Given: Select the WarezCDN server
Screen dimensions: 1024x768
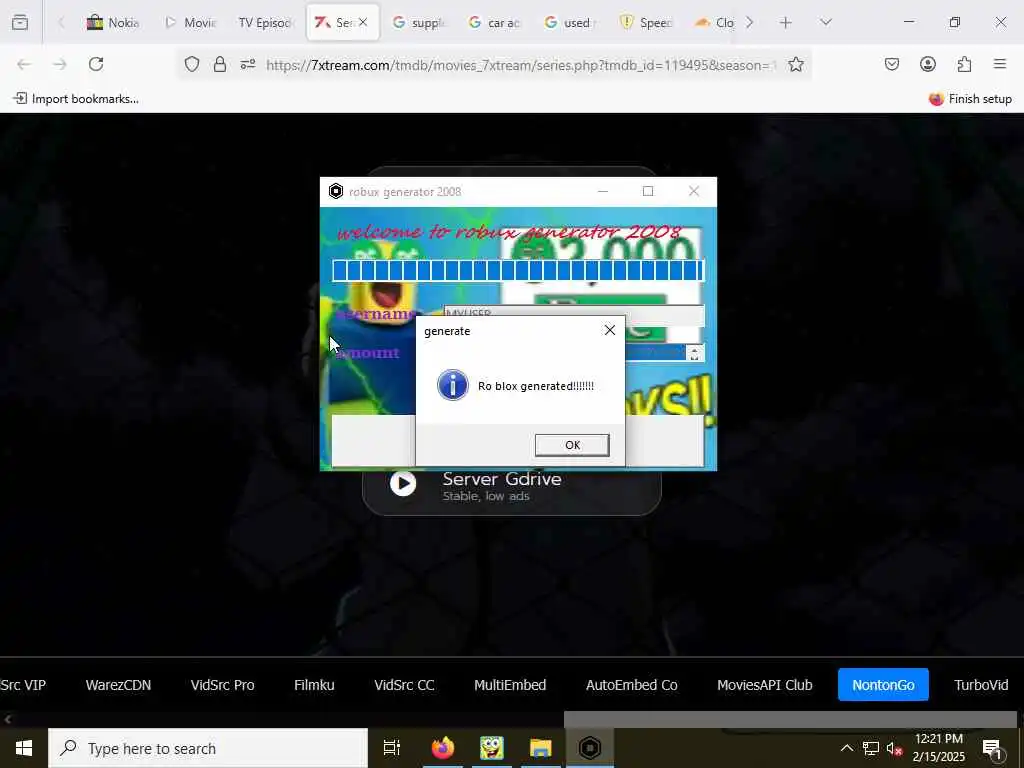Looking at the screenshot, I should click(x=118, y=685).
